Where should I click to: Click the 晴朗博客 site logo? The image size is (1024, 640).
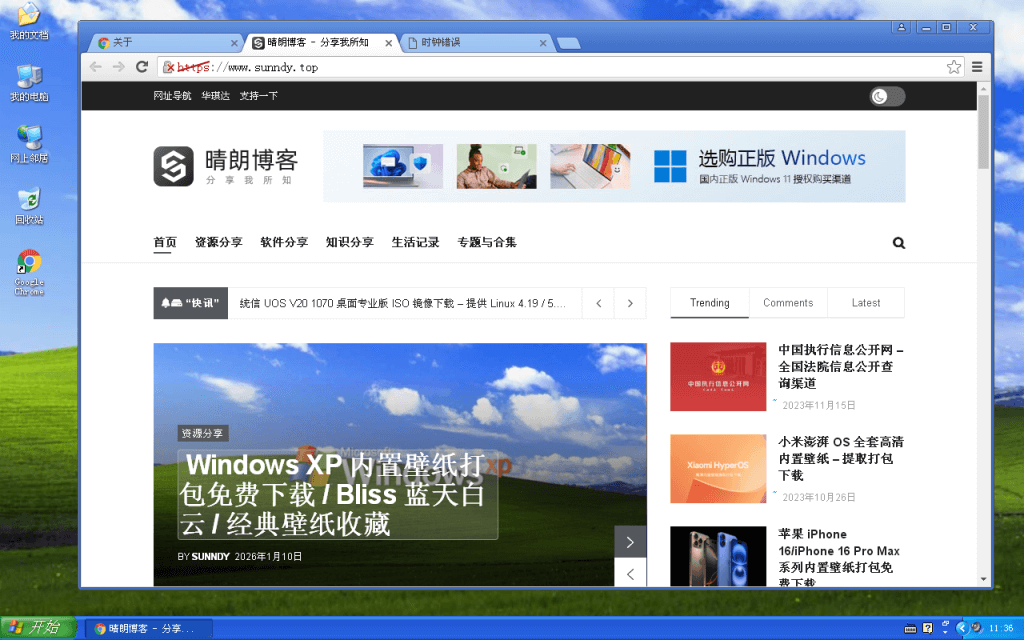(226, 166)
